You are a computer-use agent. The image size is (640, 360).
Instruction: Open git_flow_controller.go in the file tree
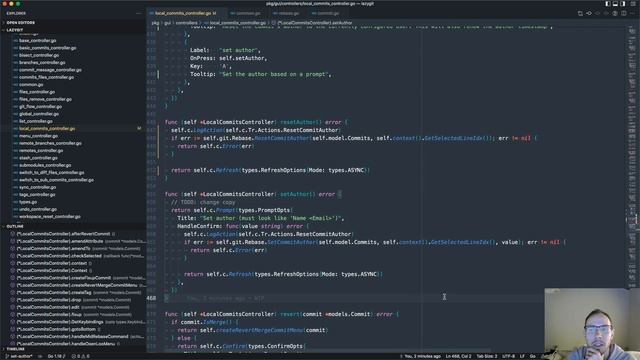40,107
